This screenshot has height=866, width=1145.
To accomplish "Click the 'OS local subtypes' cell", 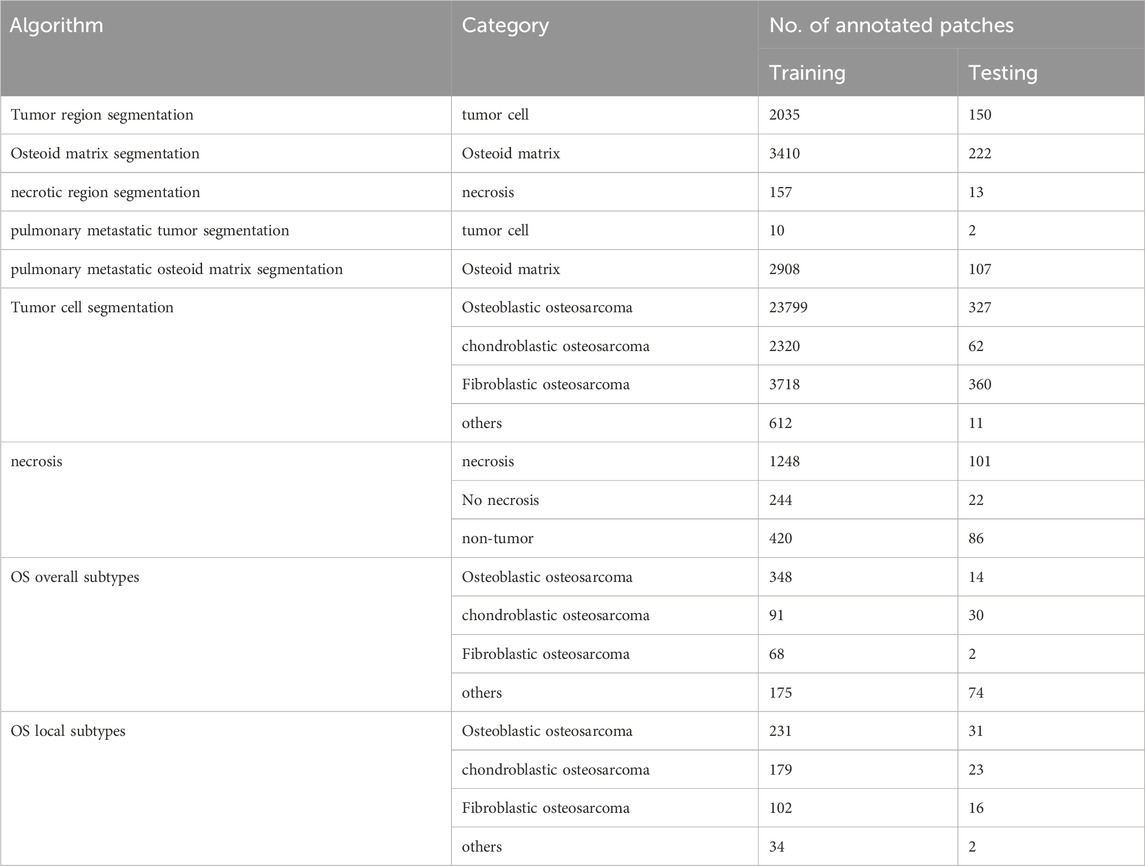I will 68,731.
